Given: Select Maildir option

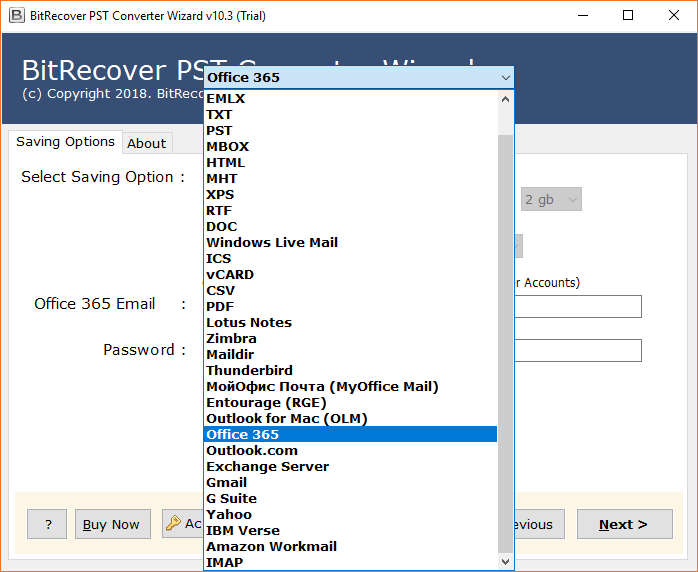Looking at the screenshot, I should click(x=350, y=355).
